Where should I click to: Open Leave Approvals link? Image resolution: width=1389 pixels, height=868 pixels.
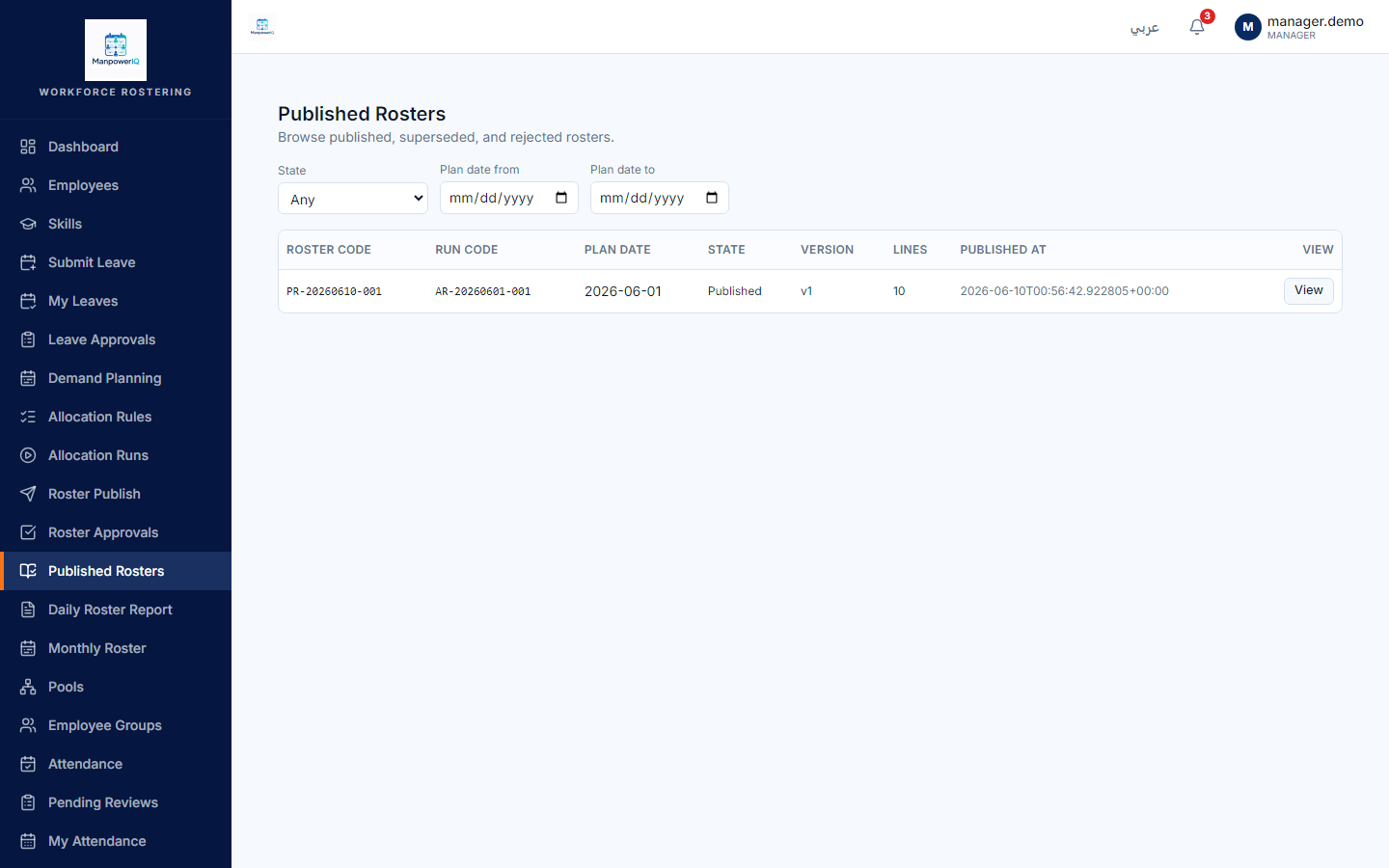point(116,339)
